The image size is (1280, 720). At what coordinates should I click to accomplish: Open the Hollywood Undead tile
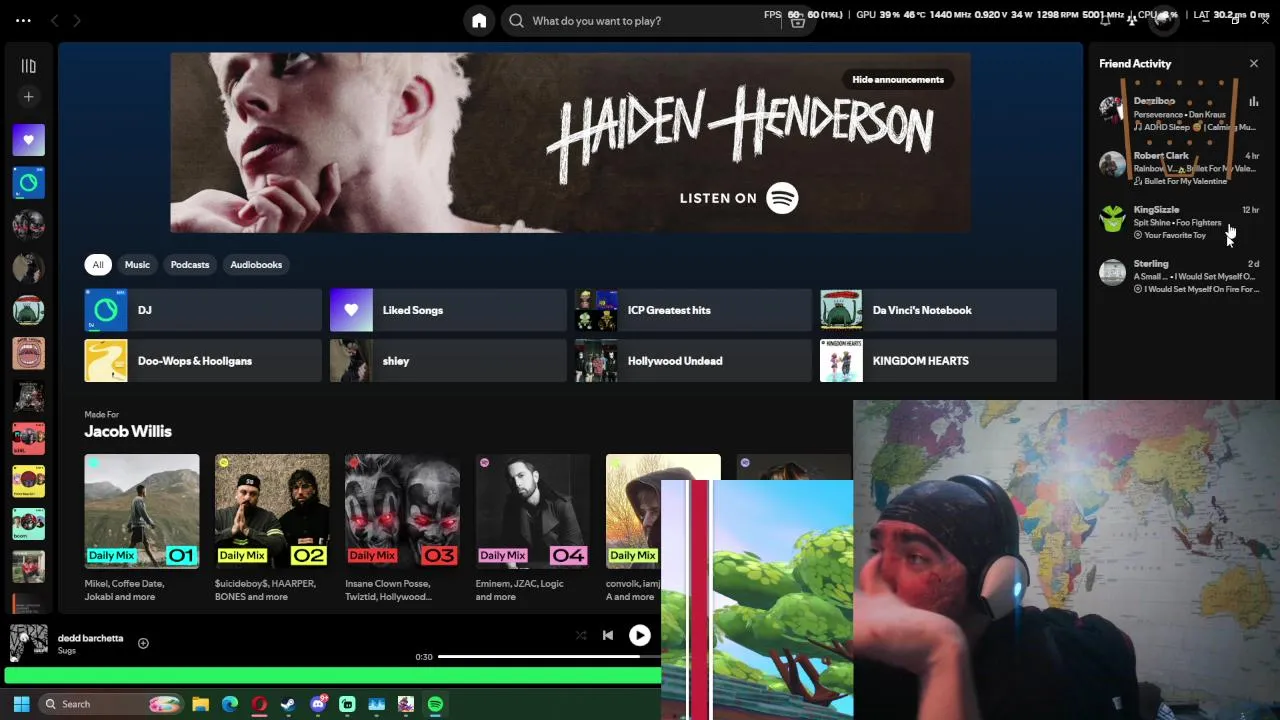693,361
